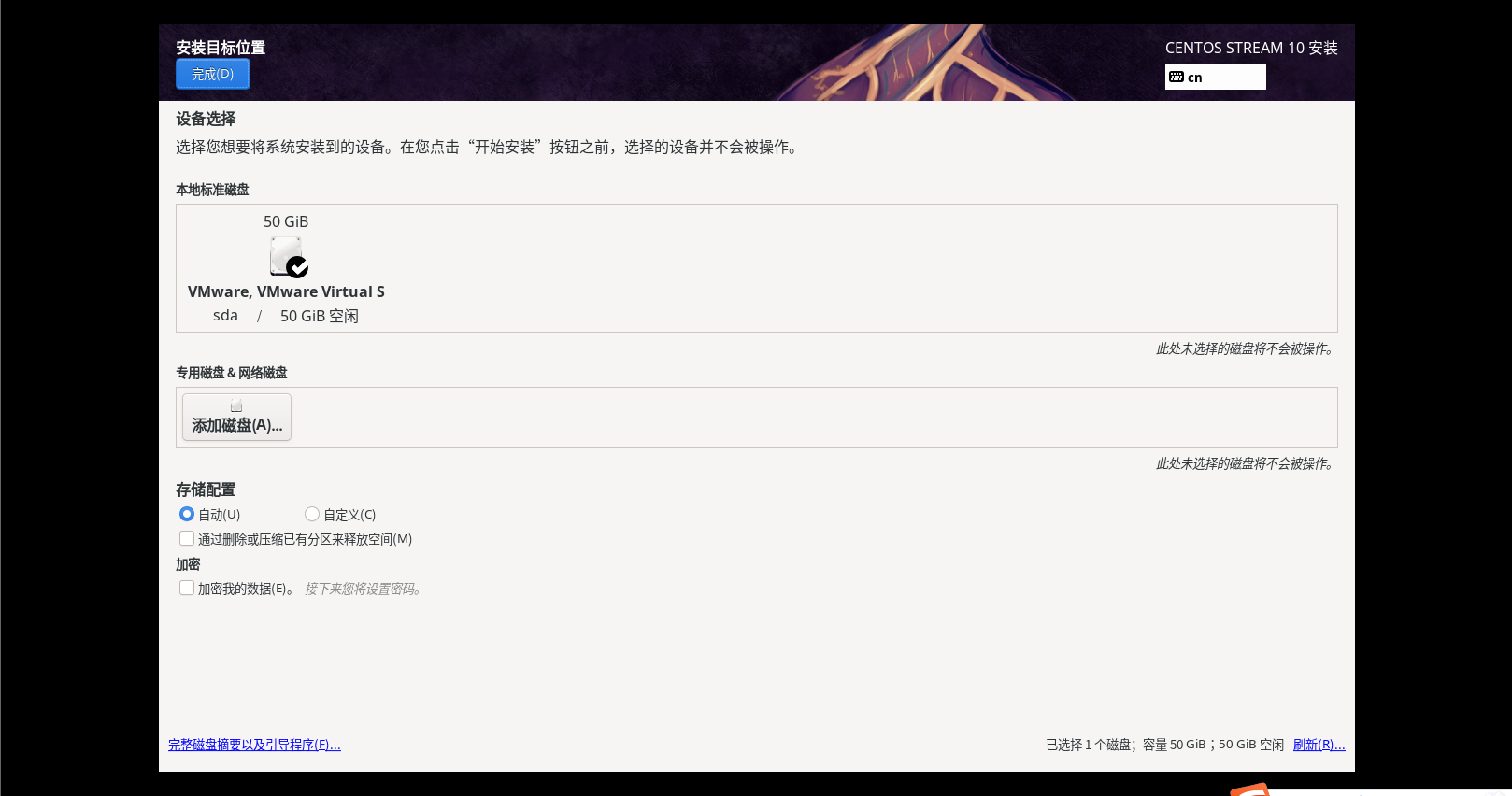Select the VMware virtual disk icon
The image size is (1512, 796).
pos(286,255)
